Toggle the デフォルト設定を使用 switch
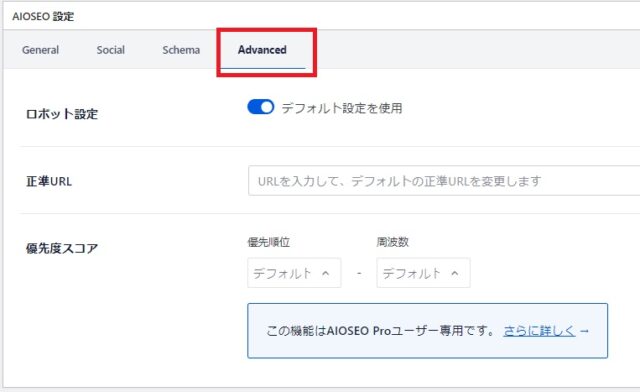The width and height of the screenshot is (640, 392). 261,107
